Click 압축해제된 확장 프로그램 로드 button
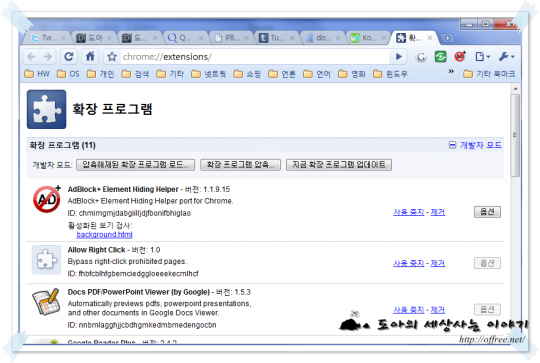This screenshot has width=540, height=363. (x=136, y=165)
